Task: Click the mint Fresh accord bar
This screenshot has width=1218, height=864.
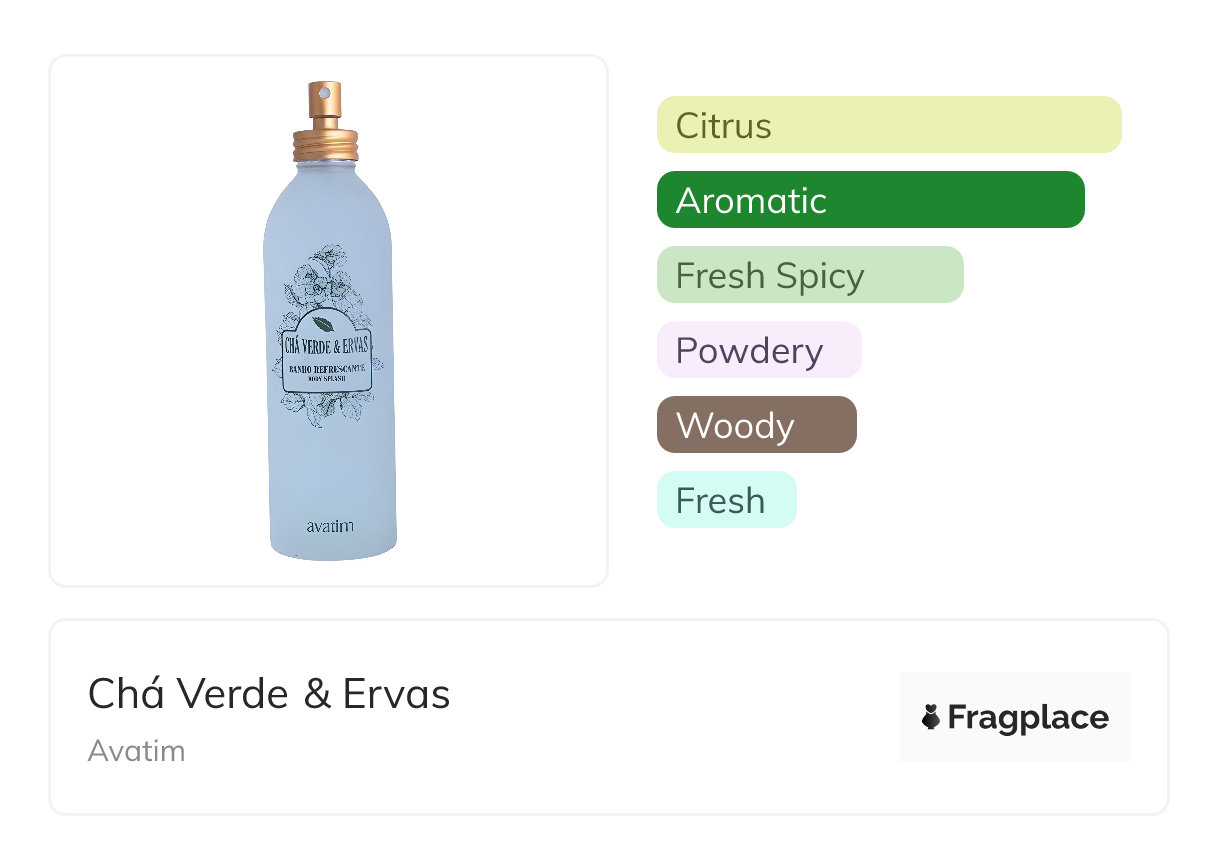Action: point(726,500)
